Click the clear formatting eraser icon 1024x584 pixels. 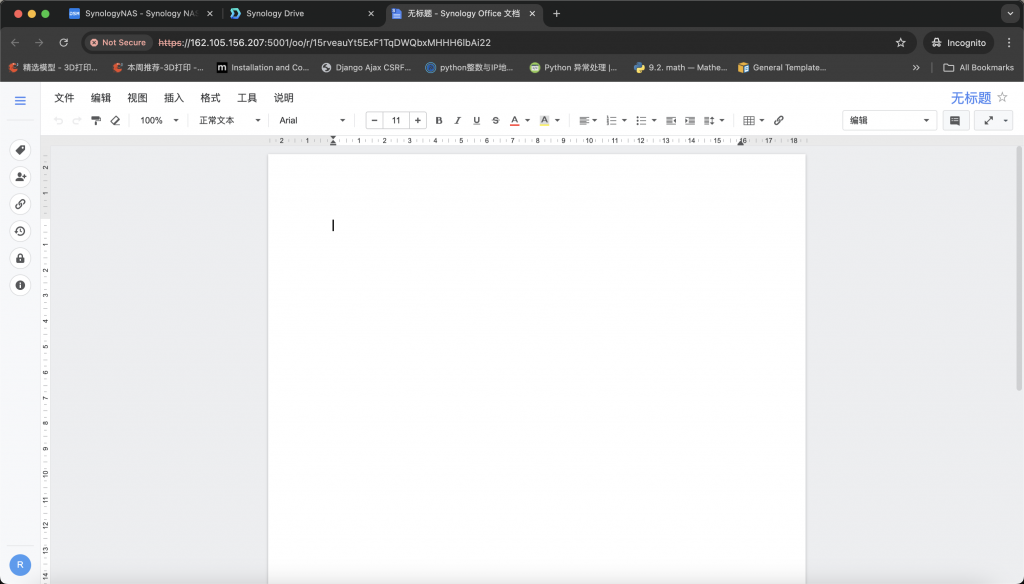[x=115, y=120]
